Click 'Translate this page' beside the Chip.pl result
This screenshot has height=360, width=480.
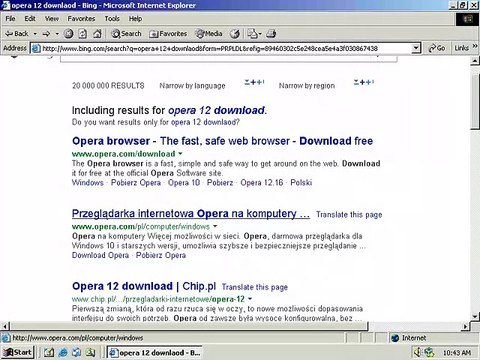(x=255, y=287)
